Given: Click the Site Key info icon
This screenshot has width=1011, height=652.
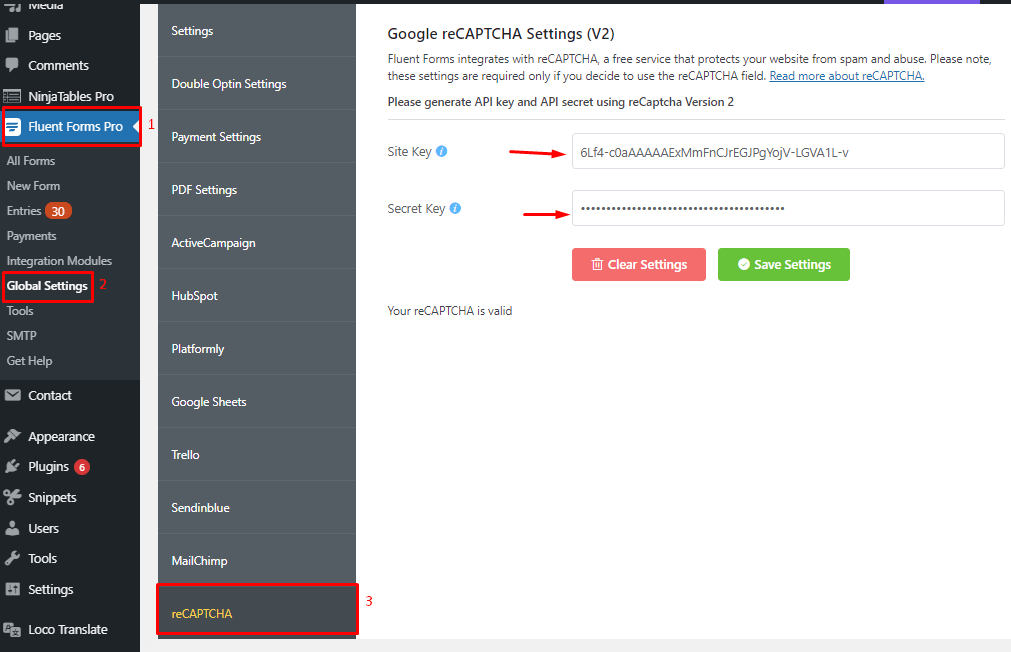Looking at the screenshot, I should click(x=442, y=152).
